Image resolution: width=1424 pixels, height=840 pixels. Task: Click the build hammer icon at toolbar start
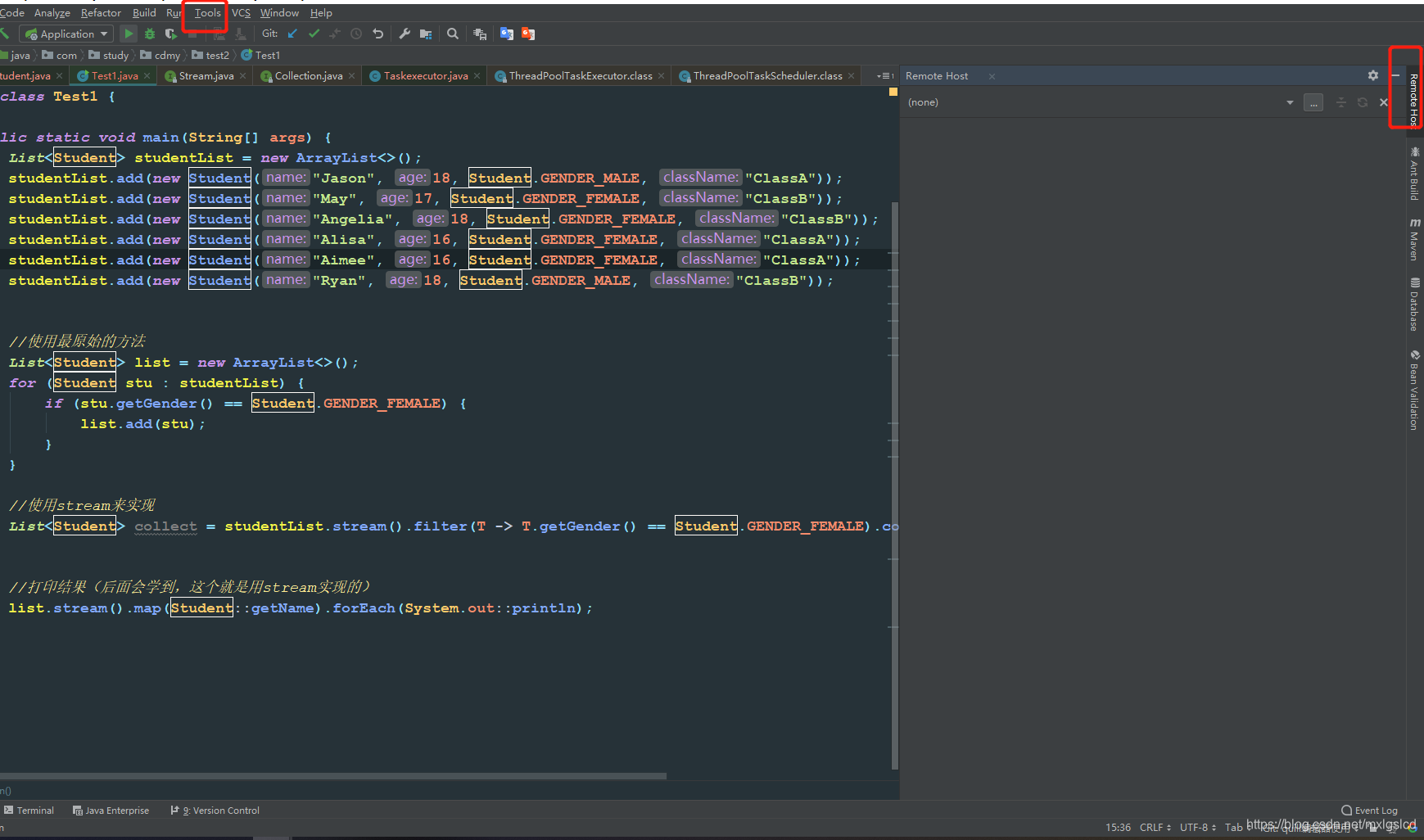4,34
